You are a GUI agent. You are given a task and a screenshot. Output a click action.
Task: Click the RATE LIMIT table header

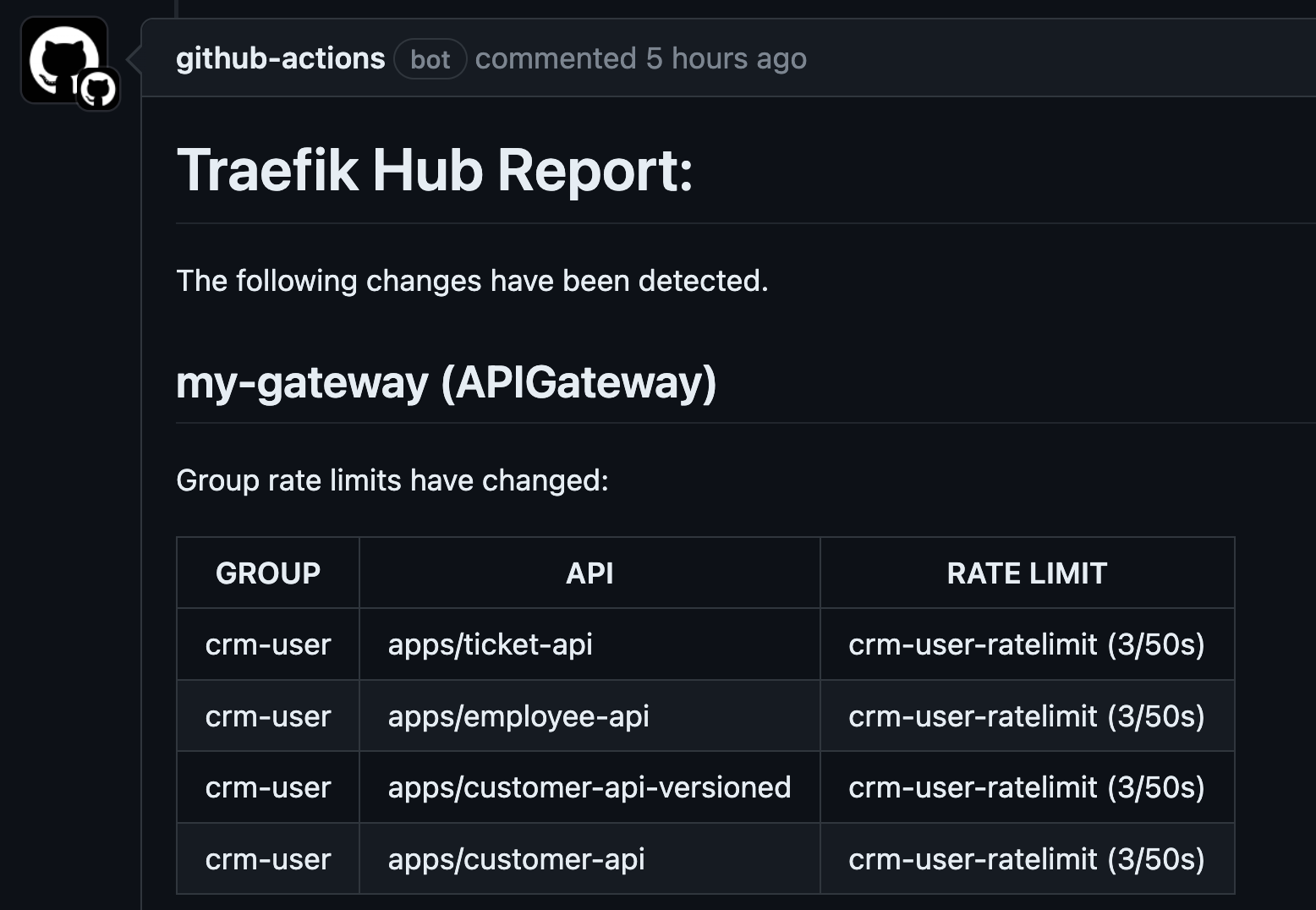pos(1027,573)
